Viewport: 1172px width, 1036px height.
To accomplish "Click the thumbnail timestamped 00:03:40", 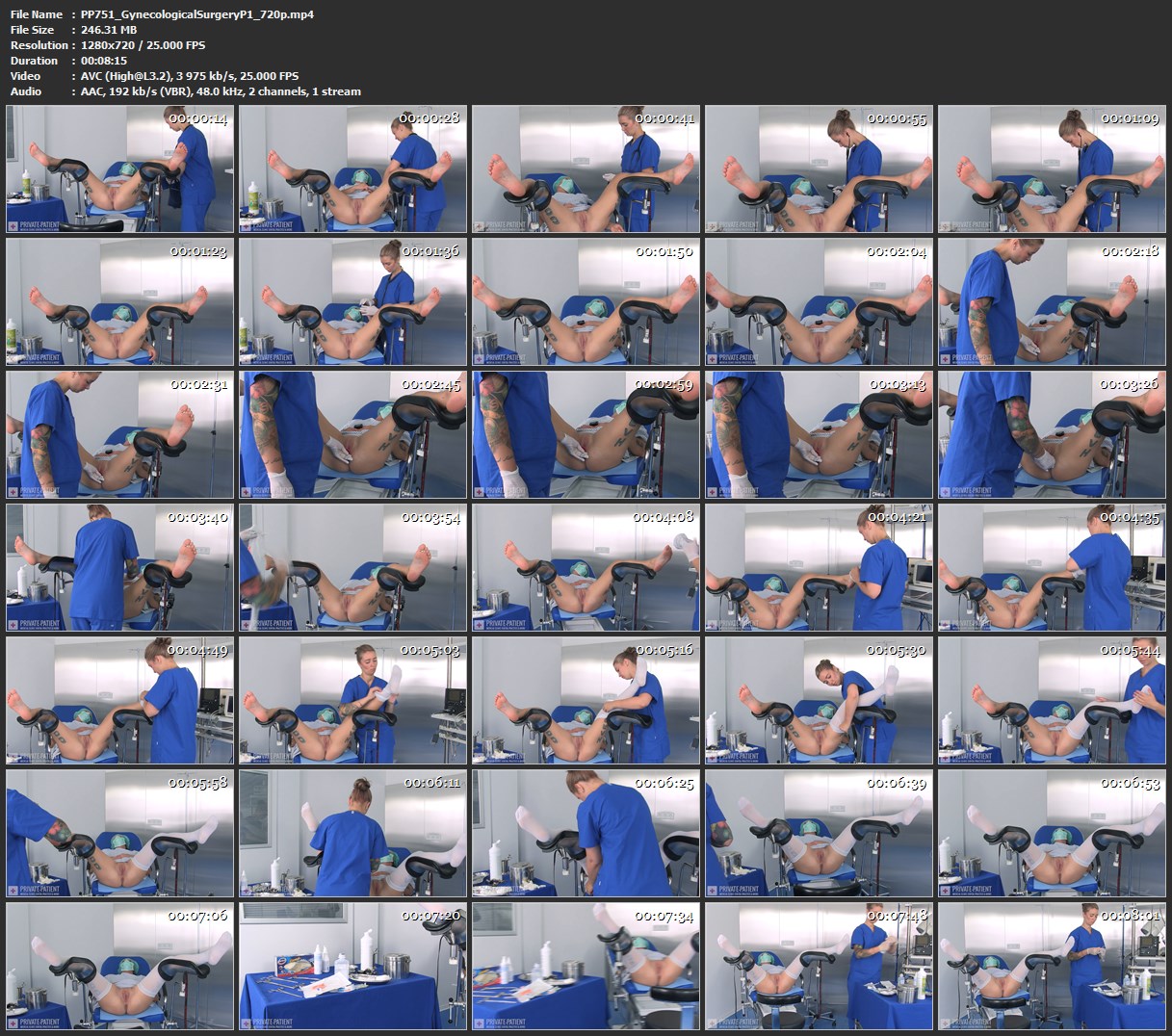I will 119,567.
